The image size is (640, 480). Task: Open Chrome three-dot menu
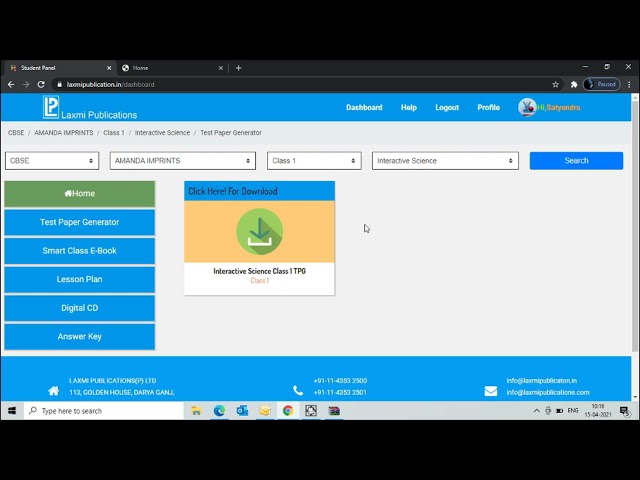coord(629,84)
